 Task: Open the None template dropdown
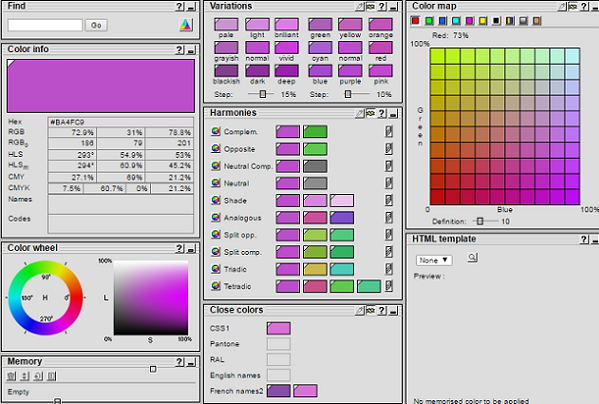[x=434, y=260]
